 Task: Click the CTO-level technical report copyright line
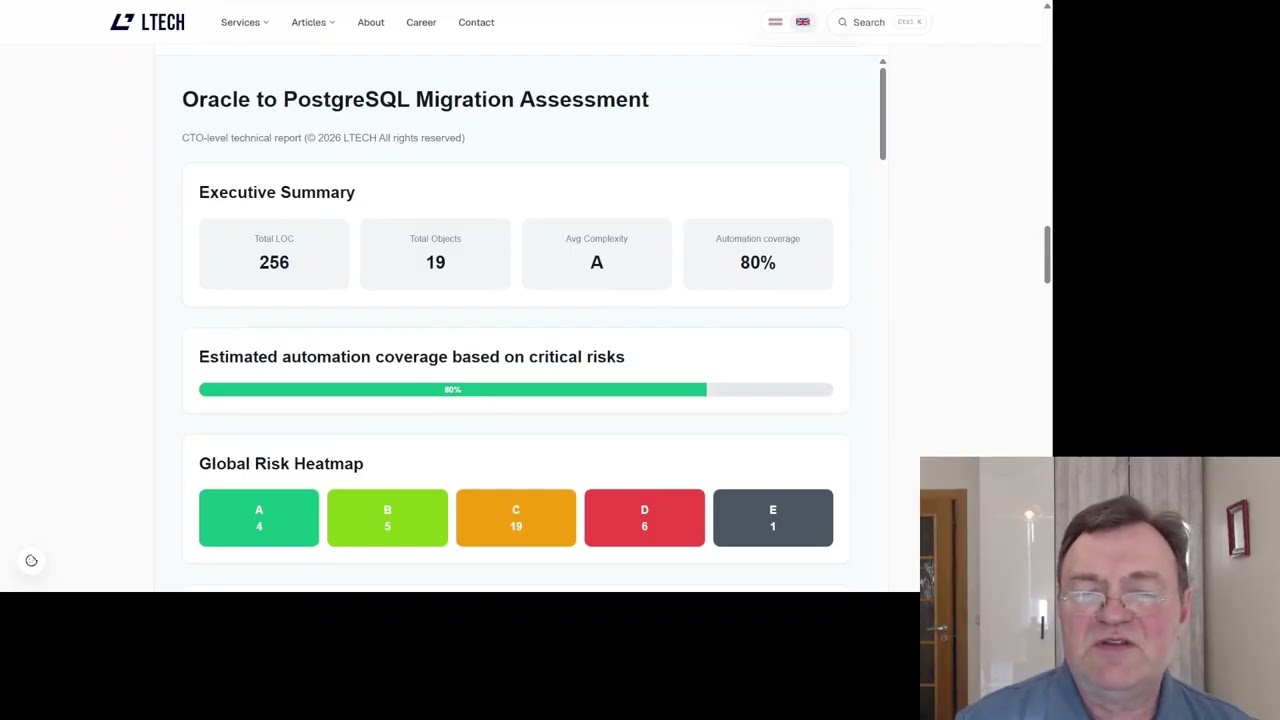pyautogui.click(x=323, y=138)
